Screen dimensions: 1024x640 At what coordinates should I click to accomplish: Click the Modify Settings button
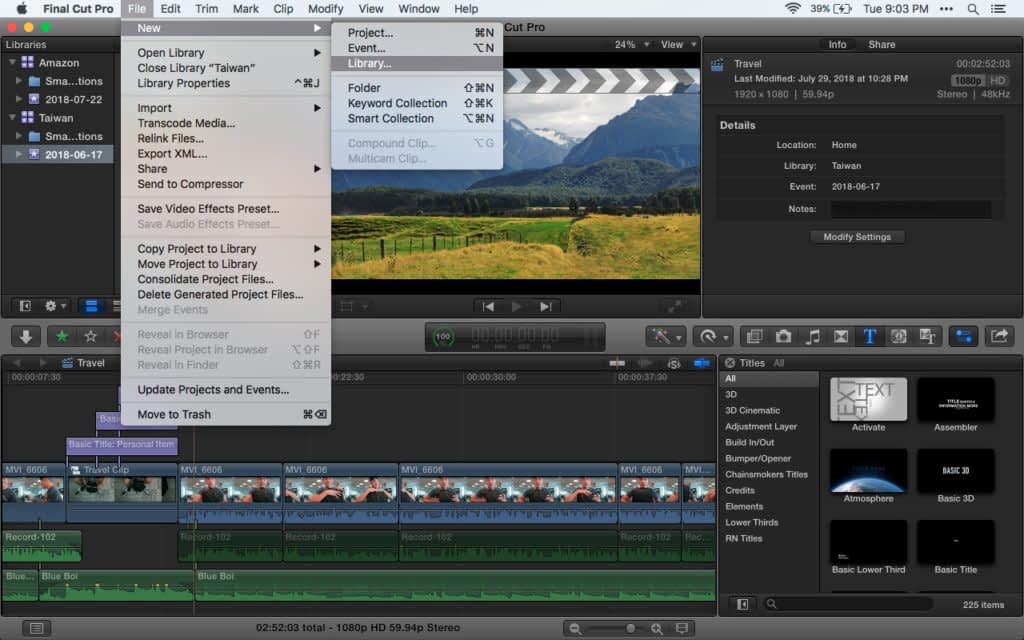pyautogui.click(x=857, y=237)
